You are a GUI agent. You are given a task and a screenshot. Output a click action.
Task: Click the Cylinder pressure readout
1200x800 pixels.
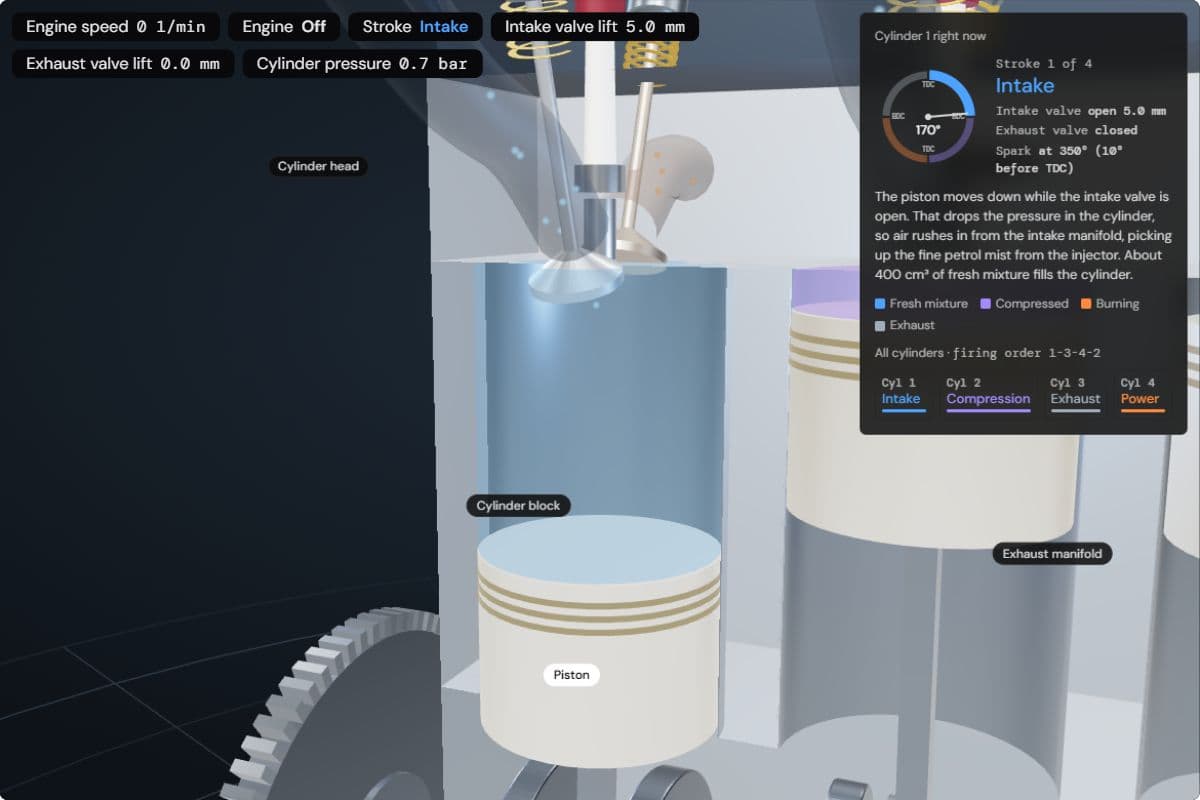coord(362,64)
